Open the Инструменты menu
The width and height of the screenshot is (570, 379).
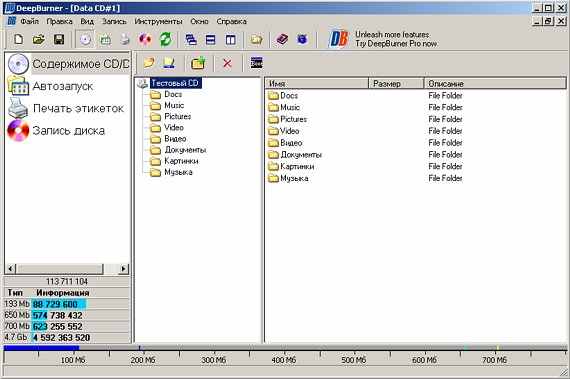158,21
